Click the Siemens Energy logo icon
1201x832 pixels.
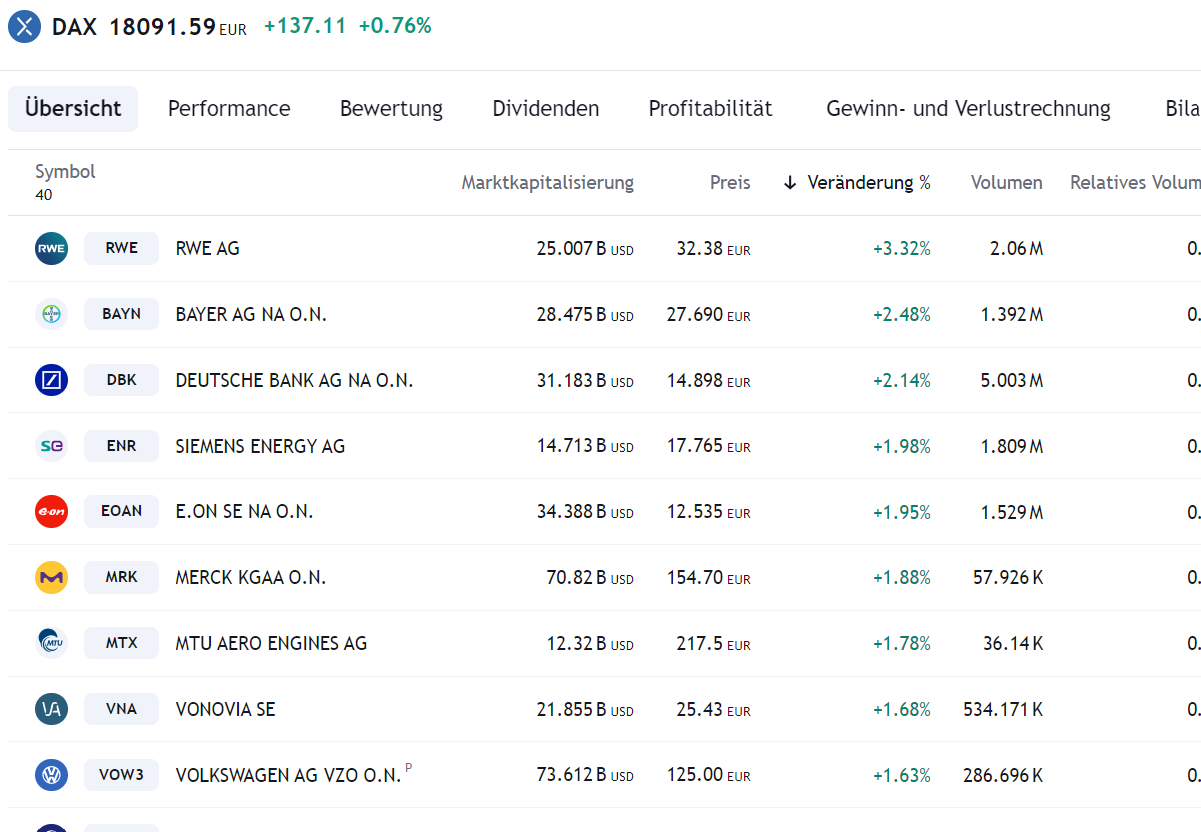51,446
